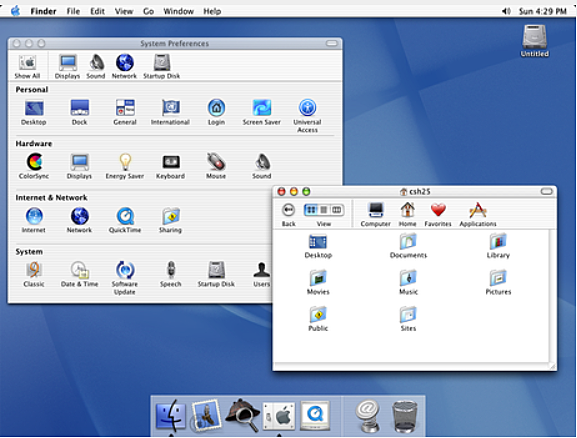The width and height of the screenshot is (577, 438).
Task: Click Network in the System Preferences toolbar
Action: [x=124, y=66]
